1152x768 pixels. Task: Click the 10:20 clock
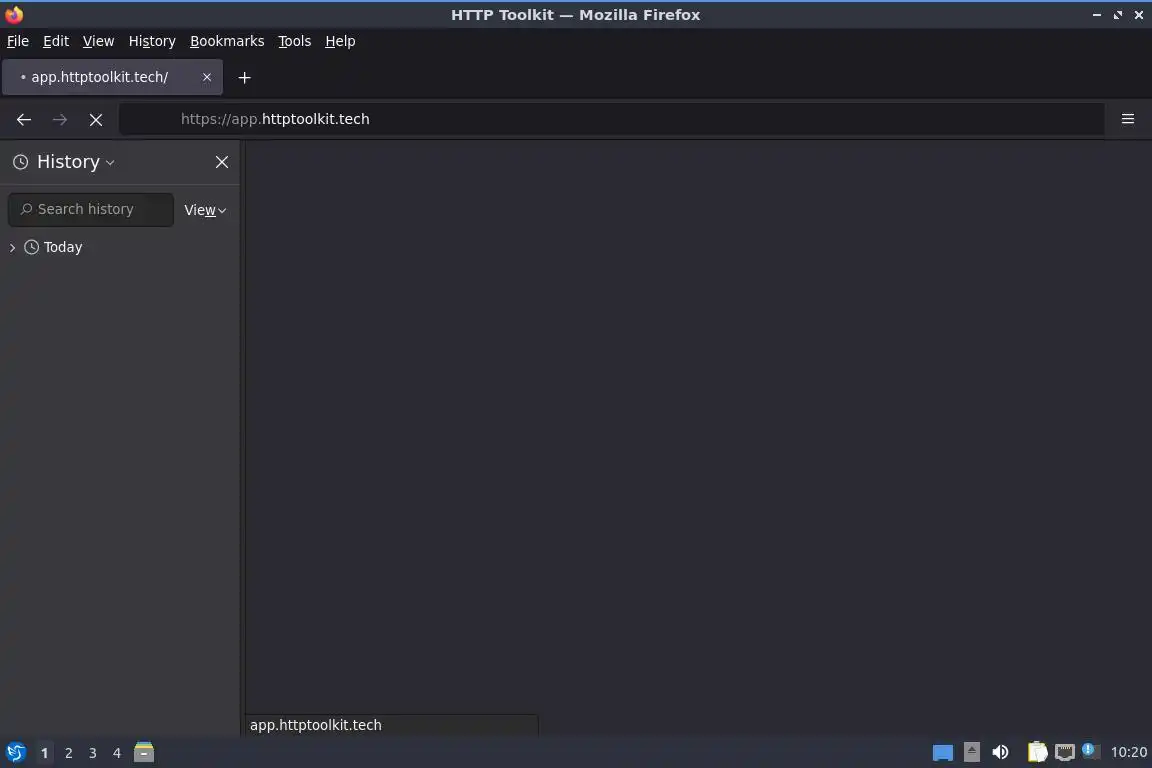coord(1128,753)
